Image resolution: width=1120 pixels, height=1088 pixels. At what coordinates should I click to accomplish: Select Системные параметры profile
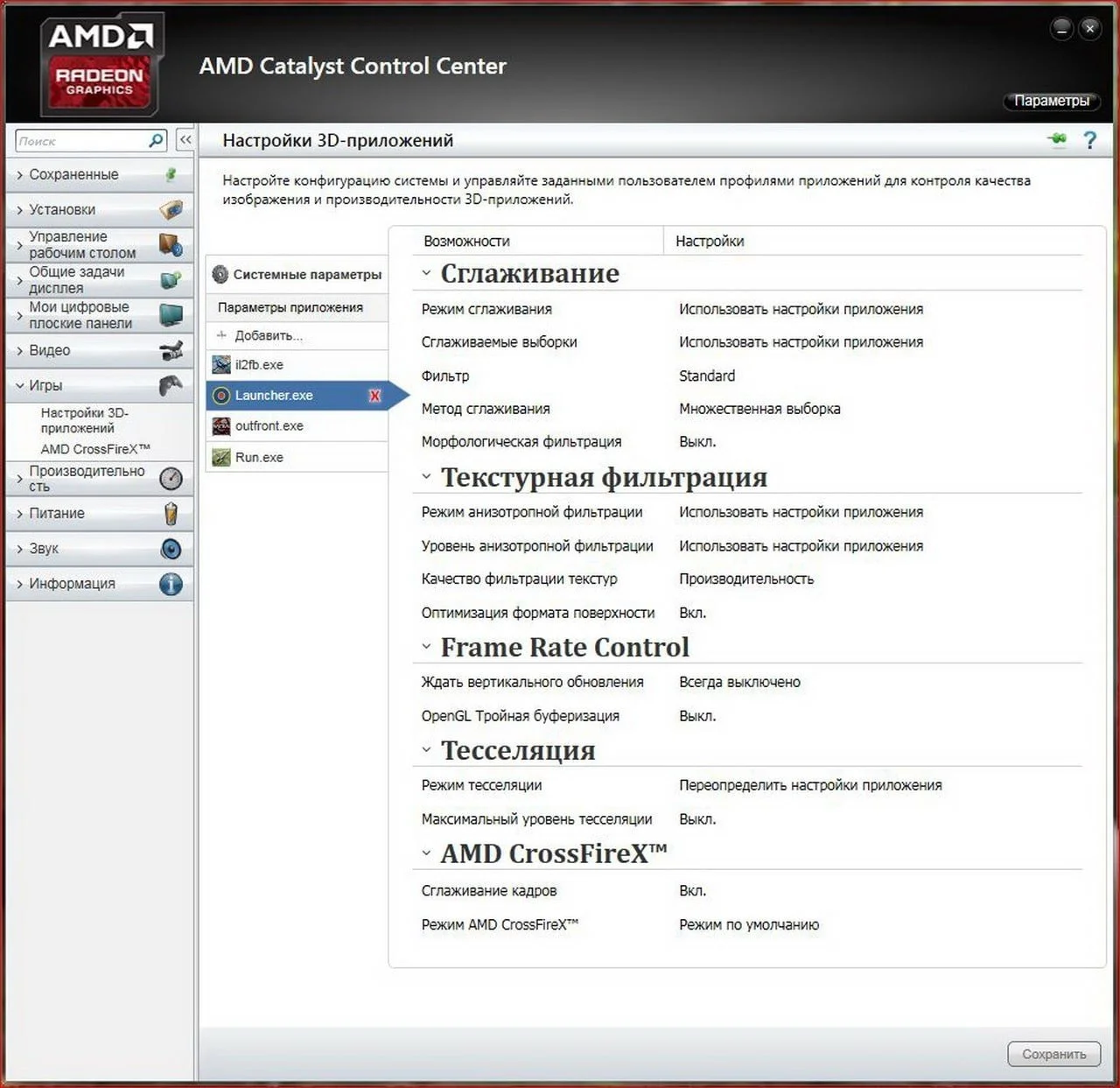tap(297, 274)
